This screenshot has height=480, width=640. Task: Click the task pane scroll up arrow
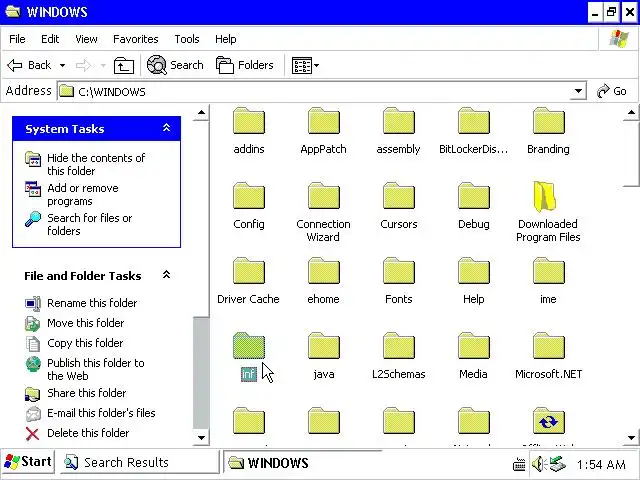pyautogui.click(x=201, y=113)
